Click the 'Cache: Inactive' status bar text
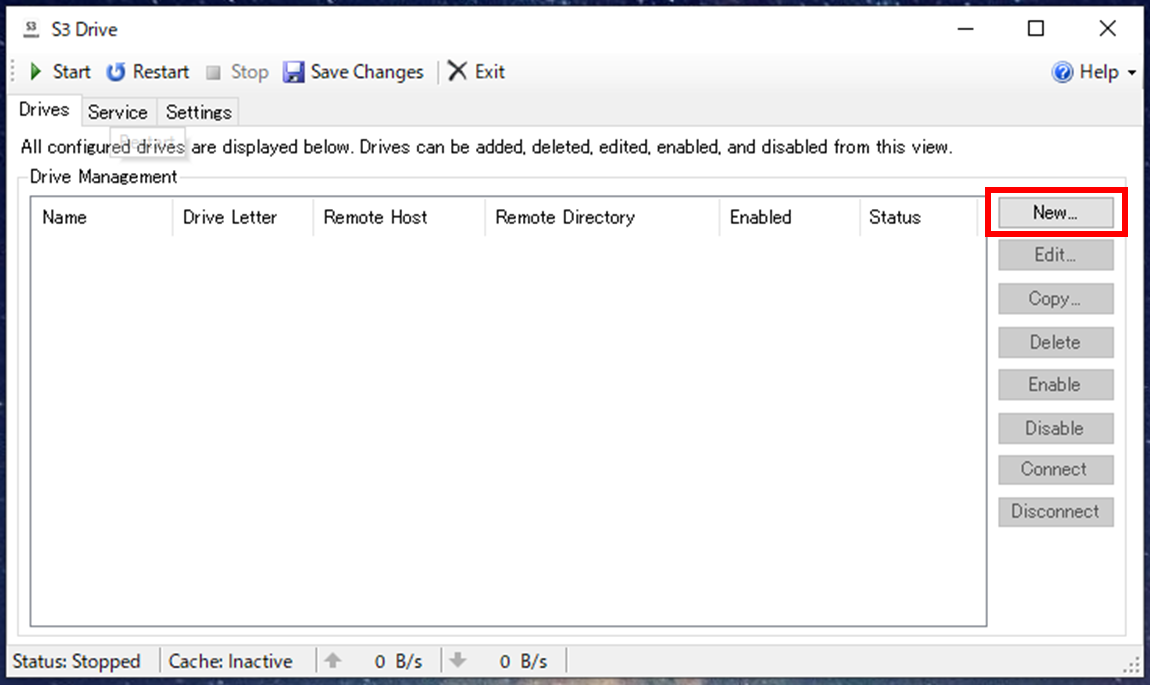Image resolution: width=1150 pixels, height=685 pixels. (230, 662)
